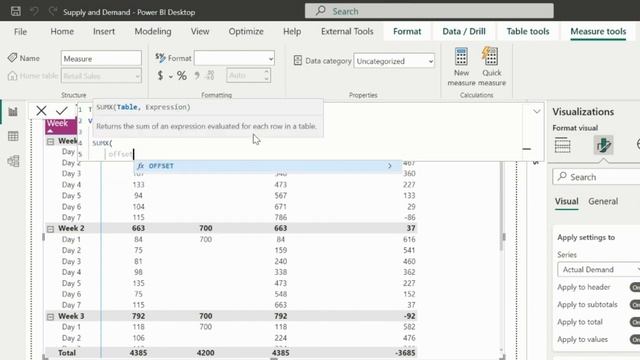Toggle Apply to header switch
This screenshot has height=360, width=640.
635,287
